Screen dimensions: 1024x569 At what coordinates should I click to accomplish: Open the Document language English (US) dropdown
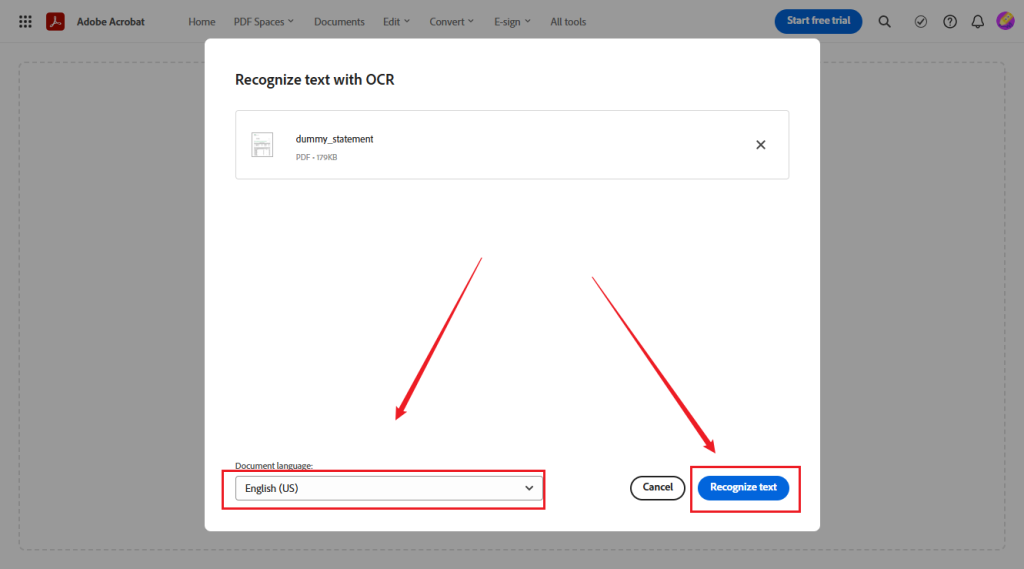[x=389, y=488]
